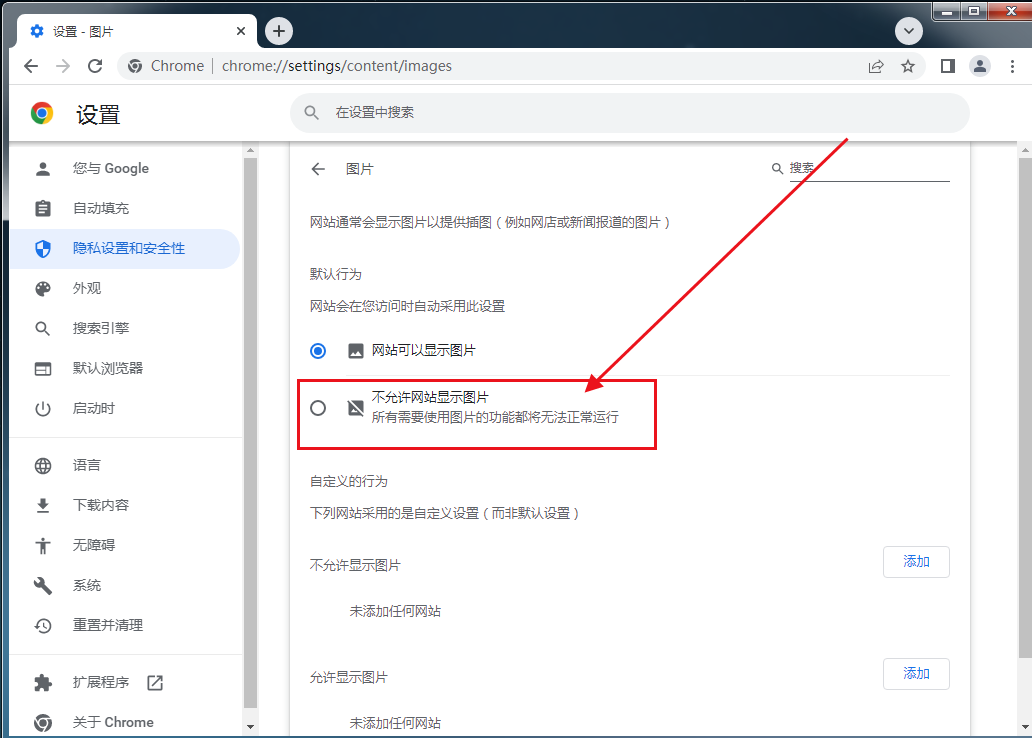The image size is (1032, 738).
Task: Open 扩展程序 link in sidebar
Action: [124, 683]
